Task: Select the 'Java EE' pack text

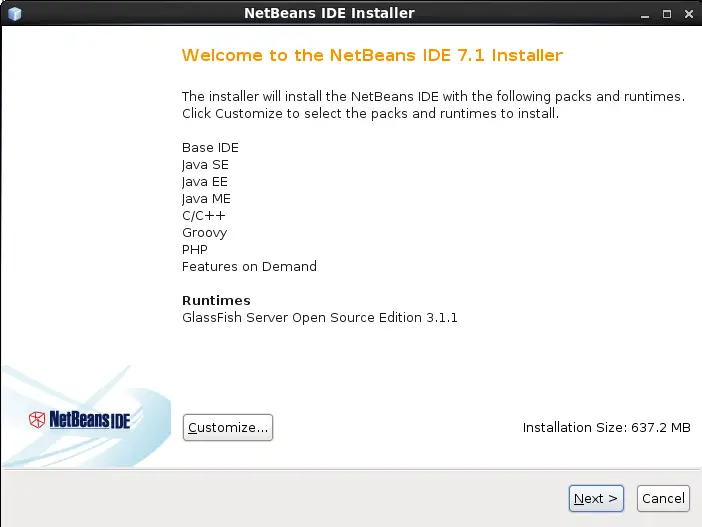Action: click(205, 182)
